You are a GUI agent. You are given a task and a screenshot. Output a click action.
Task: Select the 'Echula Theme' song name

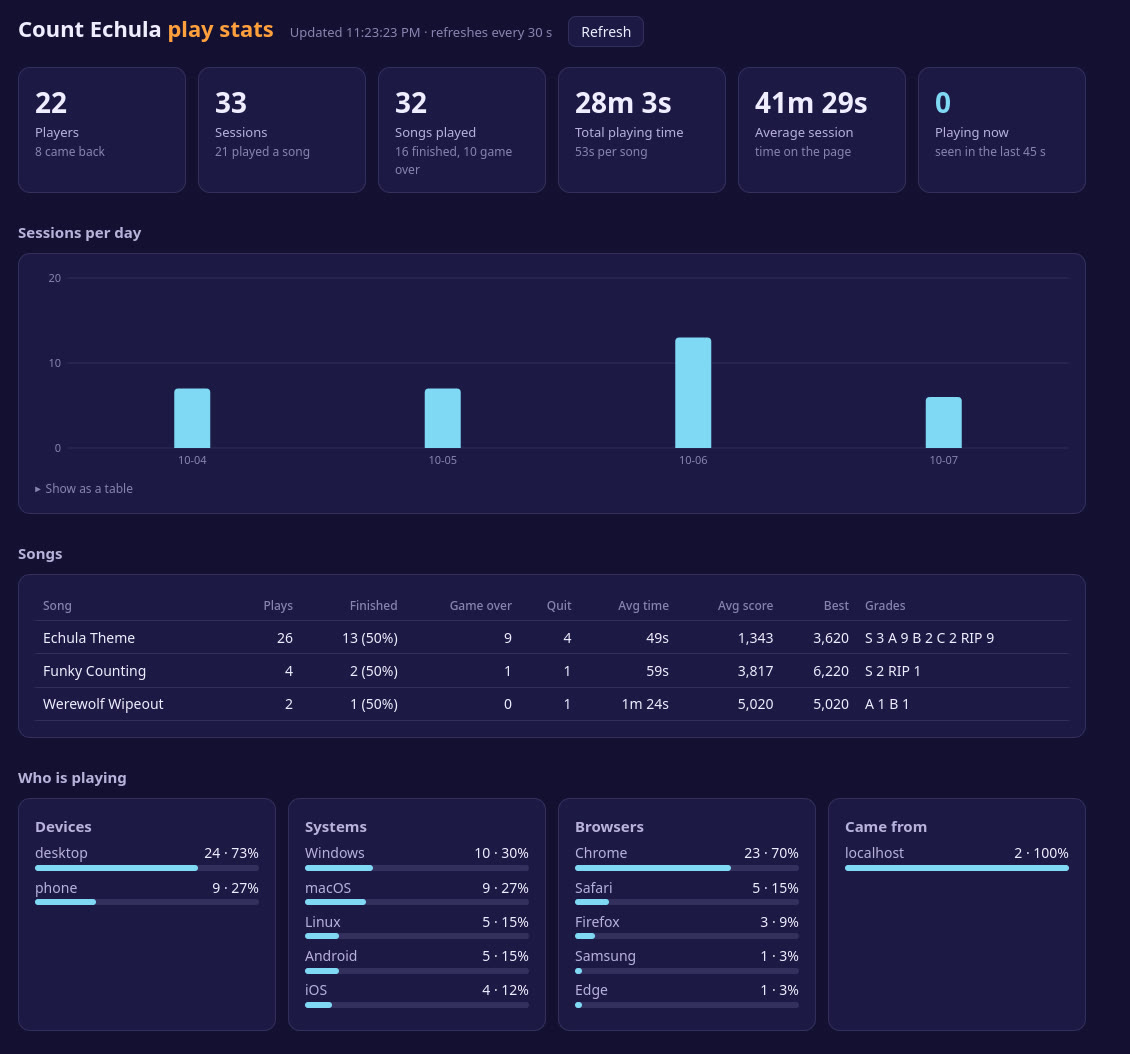point(89,638)
